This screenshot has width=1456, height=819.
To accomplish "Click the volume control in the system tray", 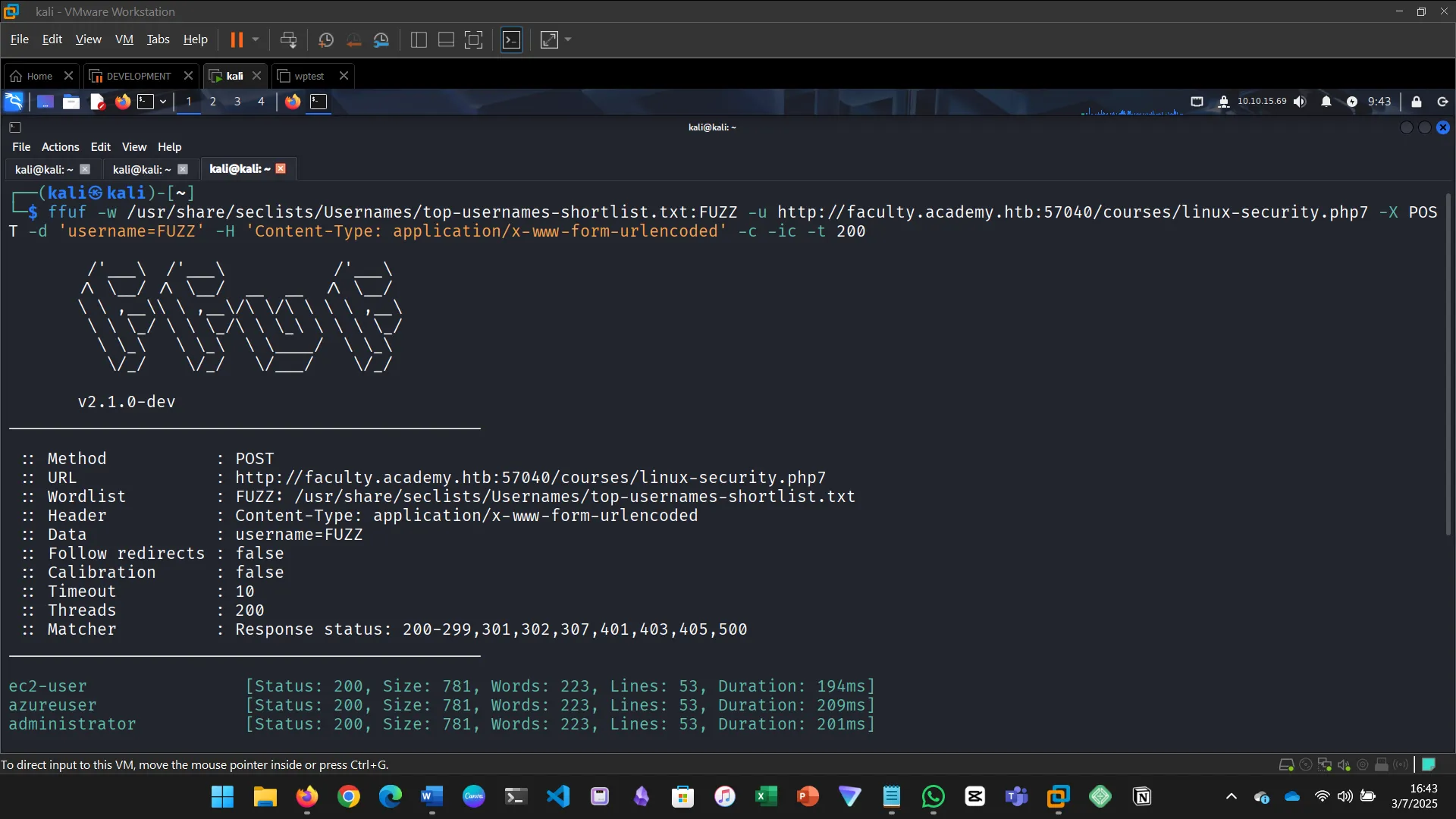I will point(1300,102).
